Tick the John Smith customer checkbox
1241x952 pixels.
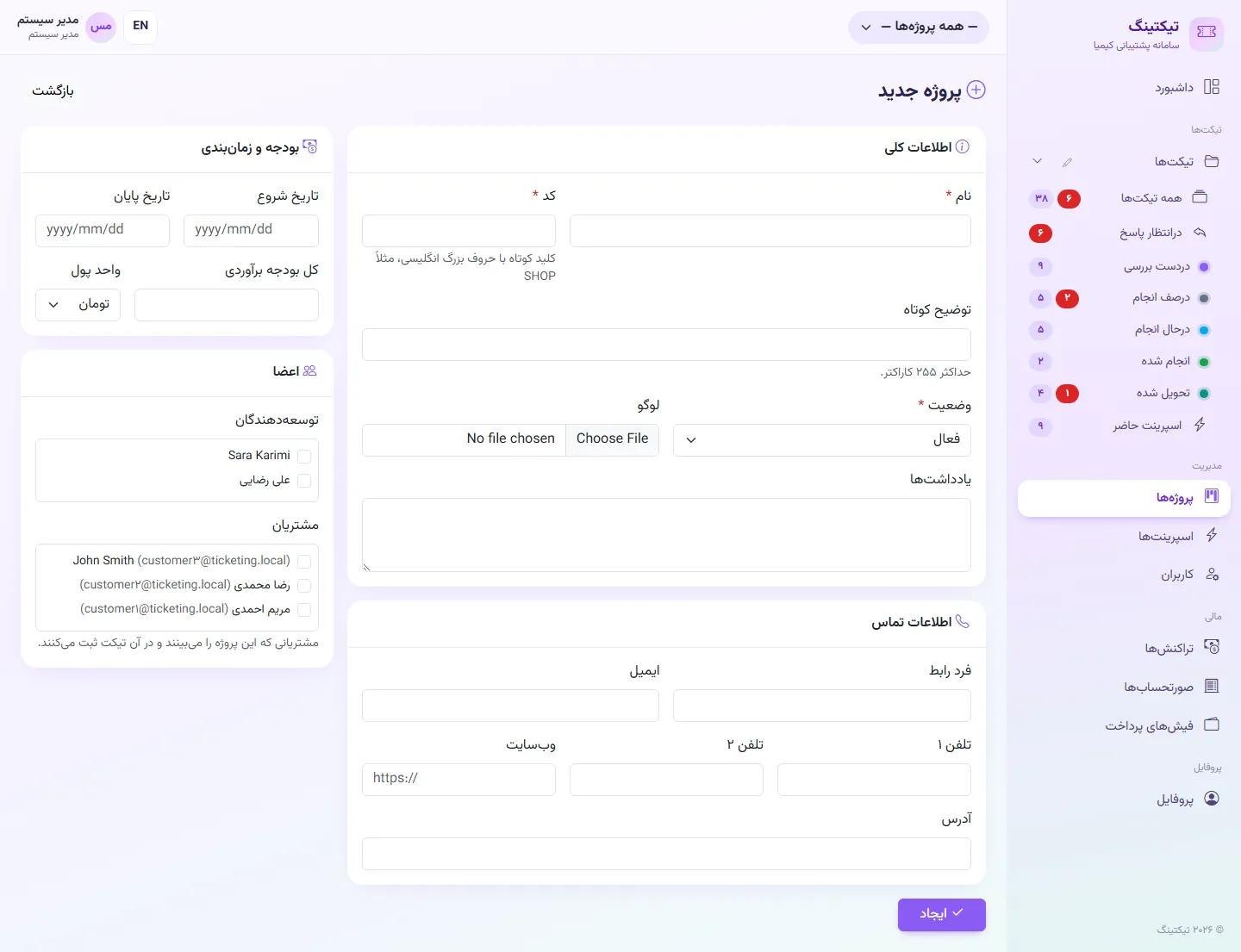(x=304, y=562)
